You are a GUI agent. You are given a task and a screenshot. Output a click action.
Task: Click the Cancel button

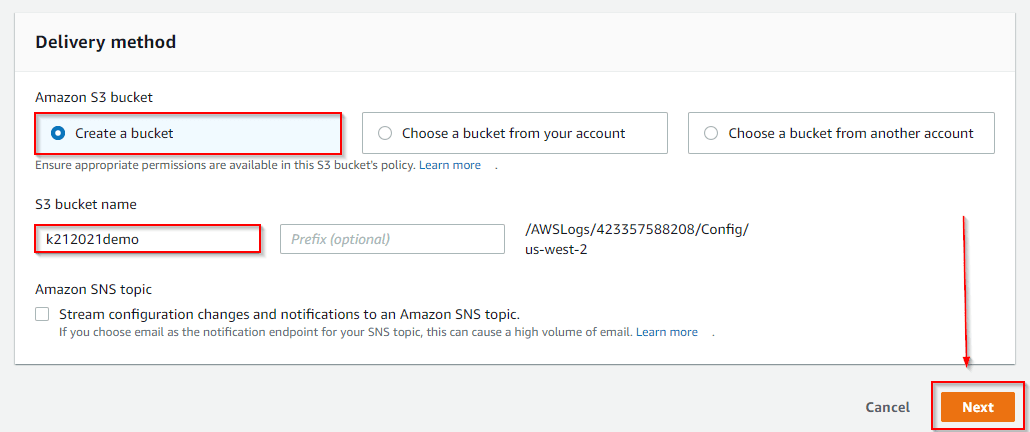(887, 407)
